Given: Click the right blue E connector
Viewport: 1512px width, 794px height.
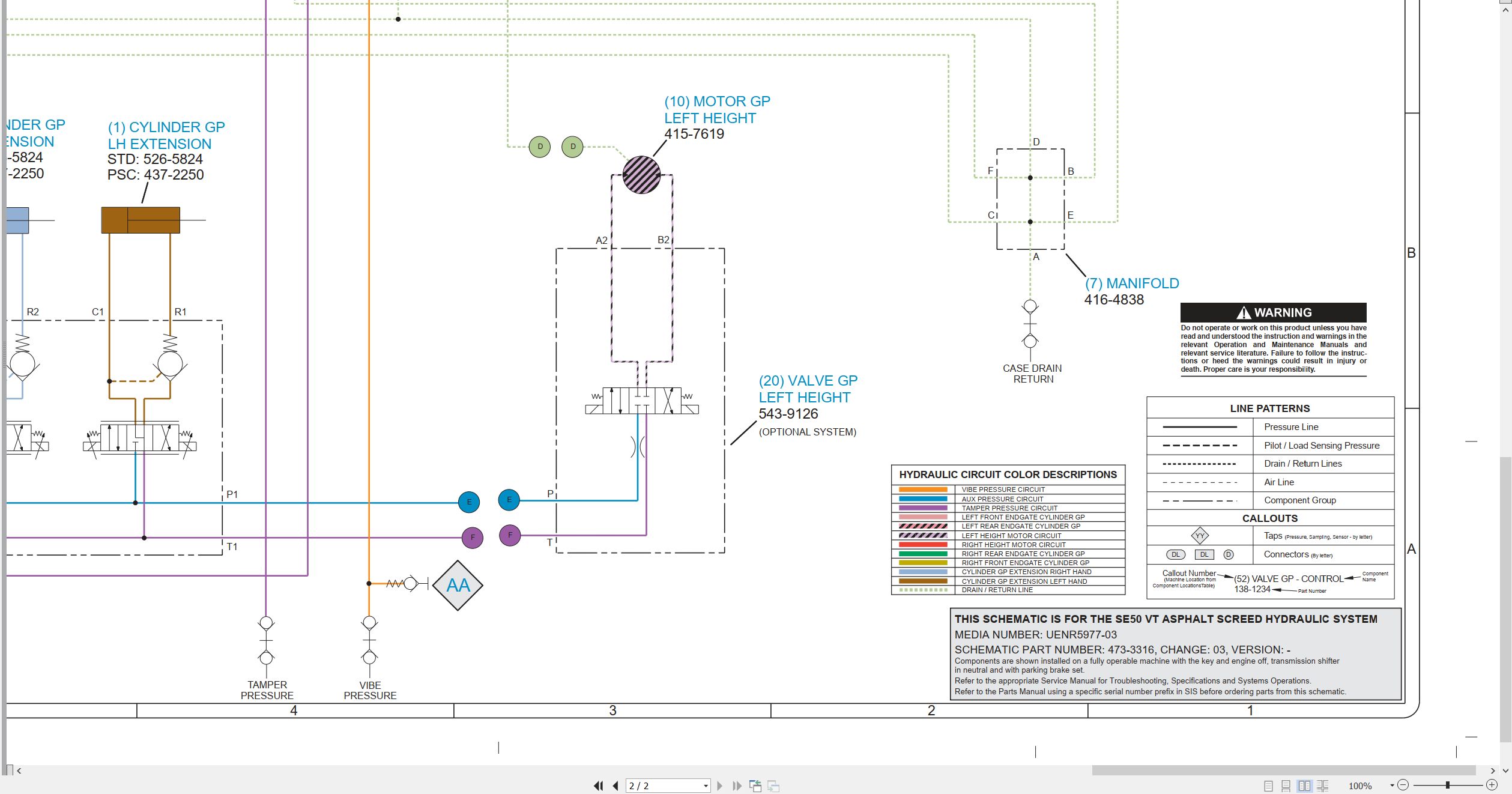Looking at the screenshot, I should pos(509,500).
